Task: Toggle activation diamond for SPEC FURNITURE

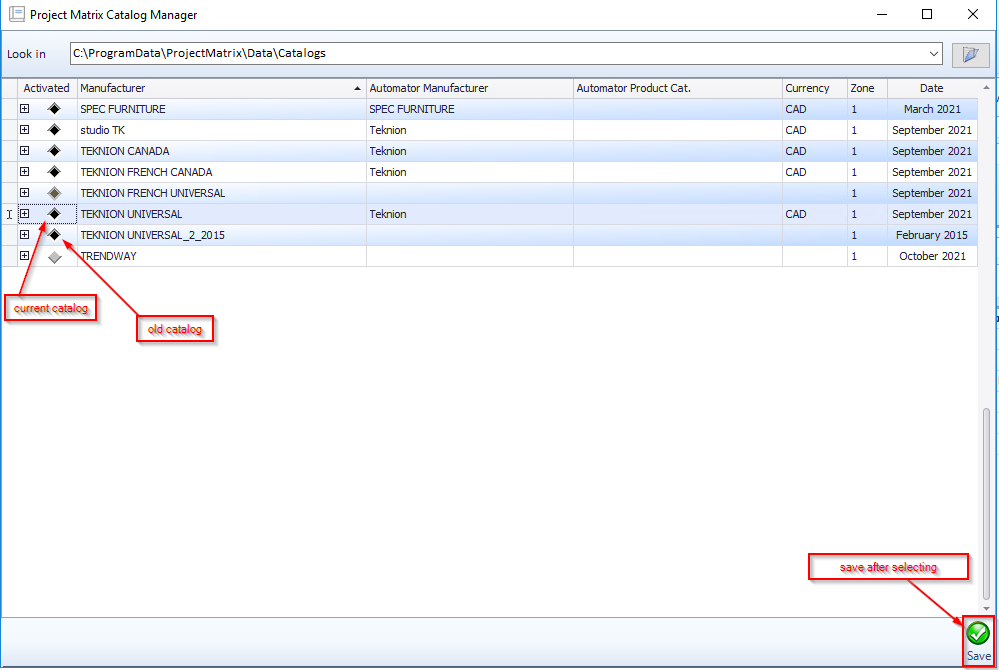Action: tap(55, 109)
